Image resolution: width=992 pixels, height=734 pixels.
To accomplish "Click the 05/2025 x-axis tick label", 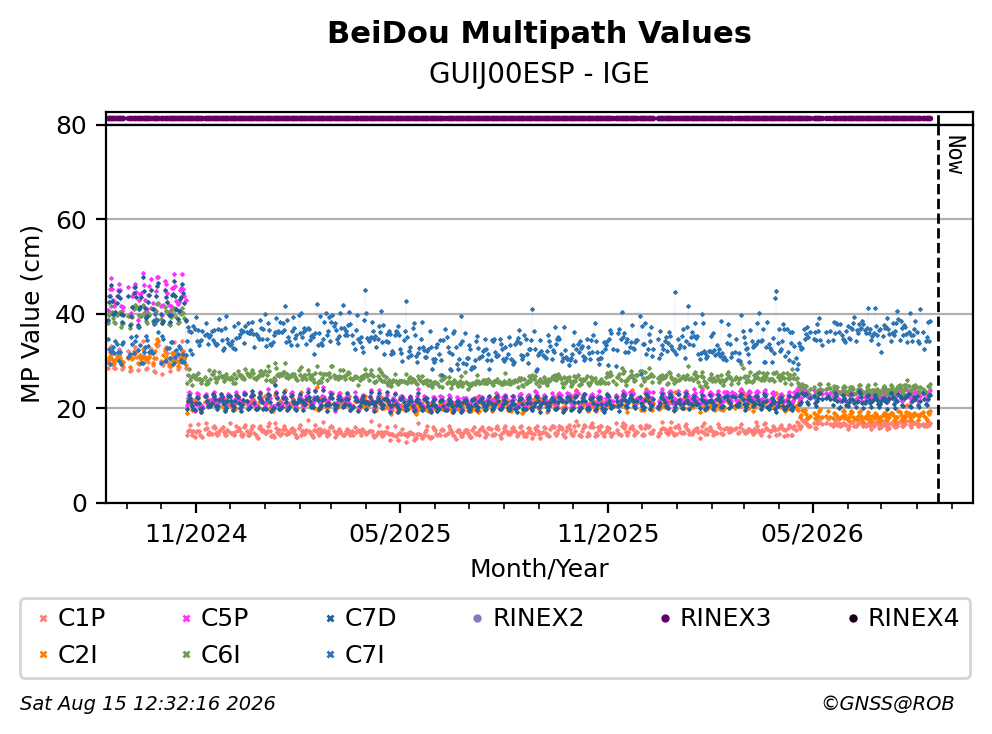I will [400, 534].
